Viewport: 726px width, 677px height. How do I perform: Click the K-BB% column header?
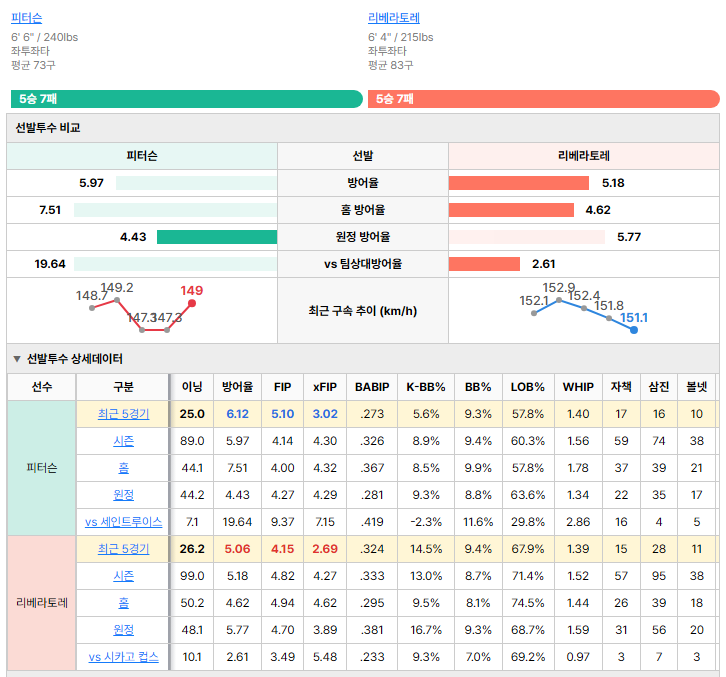(426, 387)
